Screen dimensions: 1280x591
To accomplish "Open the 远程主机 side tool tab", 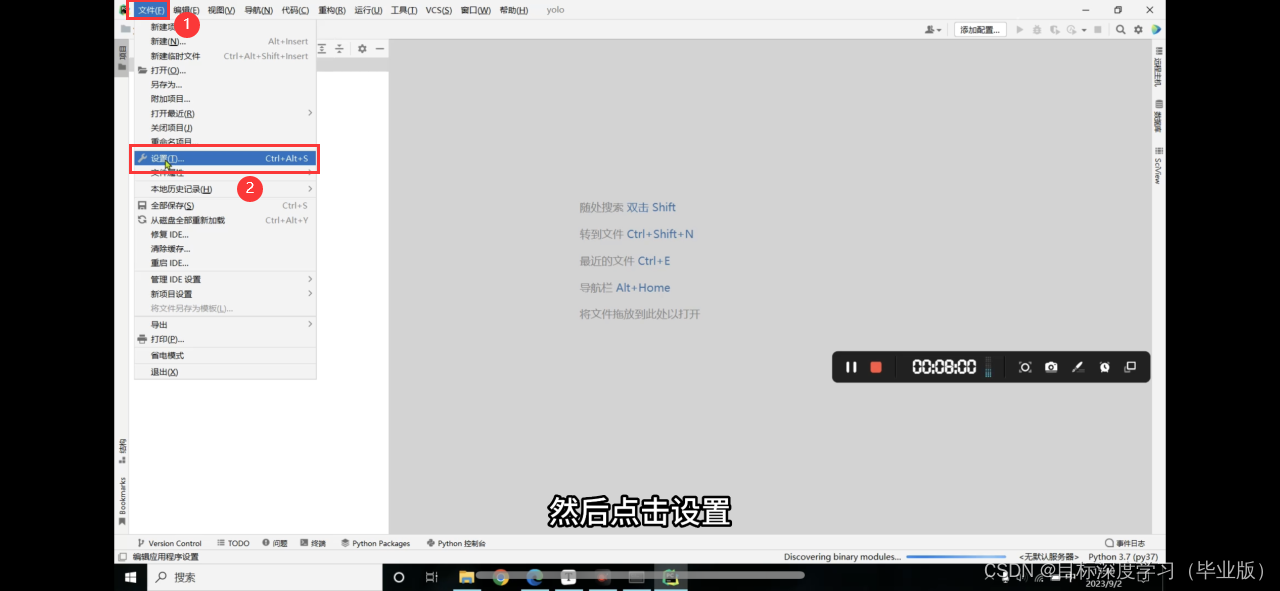I will pos(1158,66).
